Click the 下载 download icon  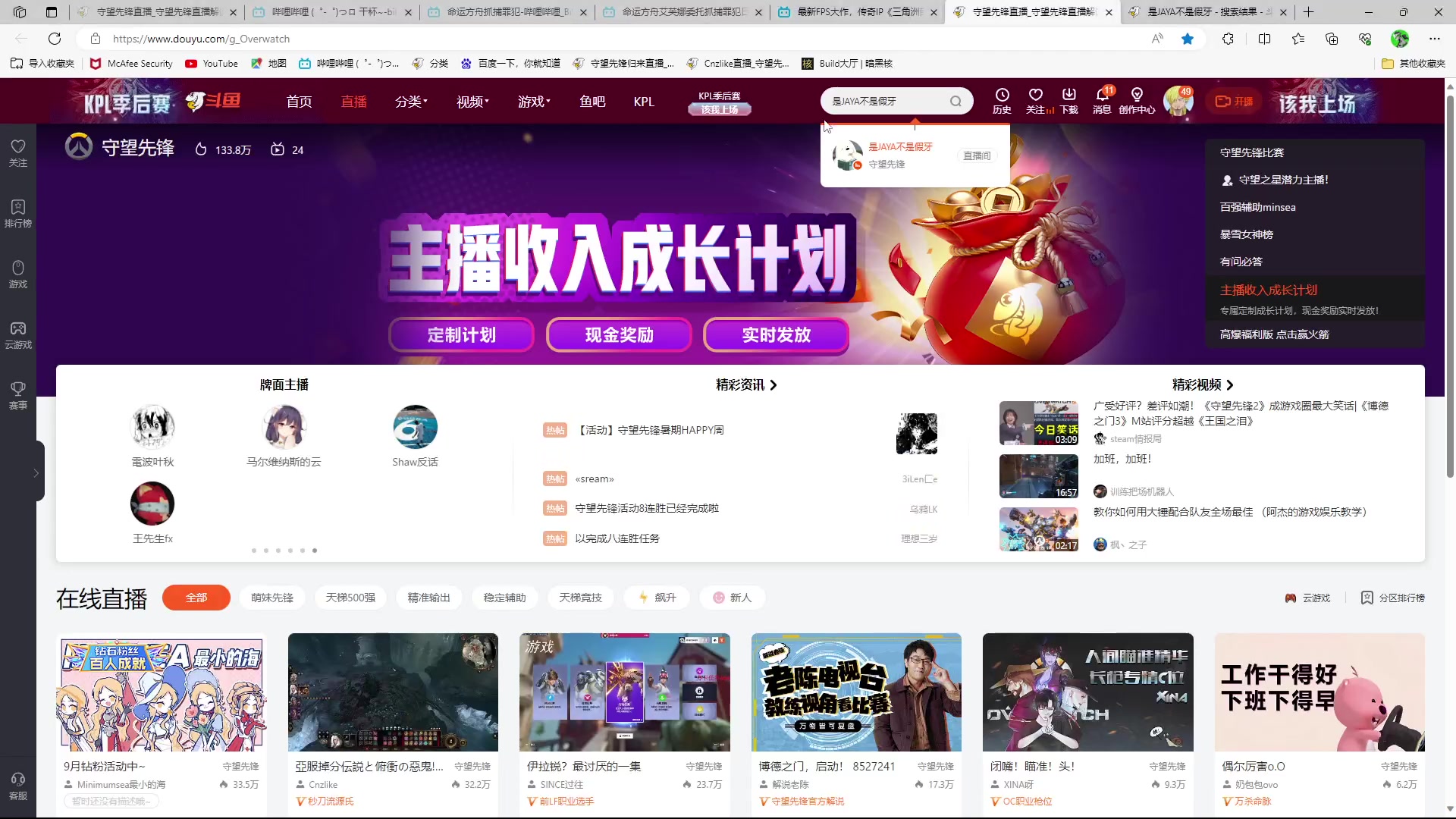[1068, 99]
